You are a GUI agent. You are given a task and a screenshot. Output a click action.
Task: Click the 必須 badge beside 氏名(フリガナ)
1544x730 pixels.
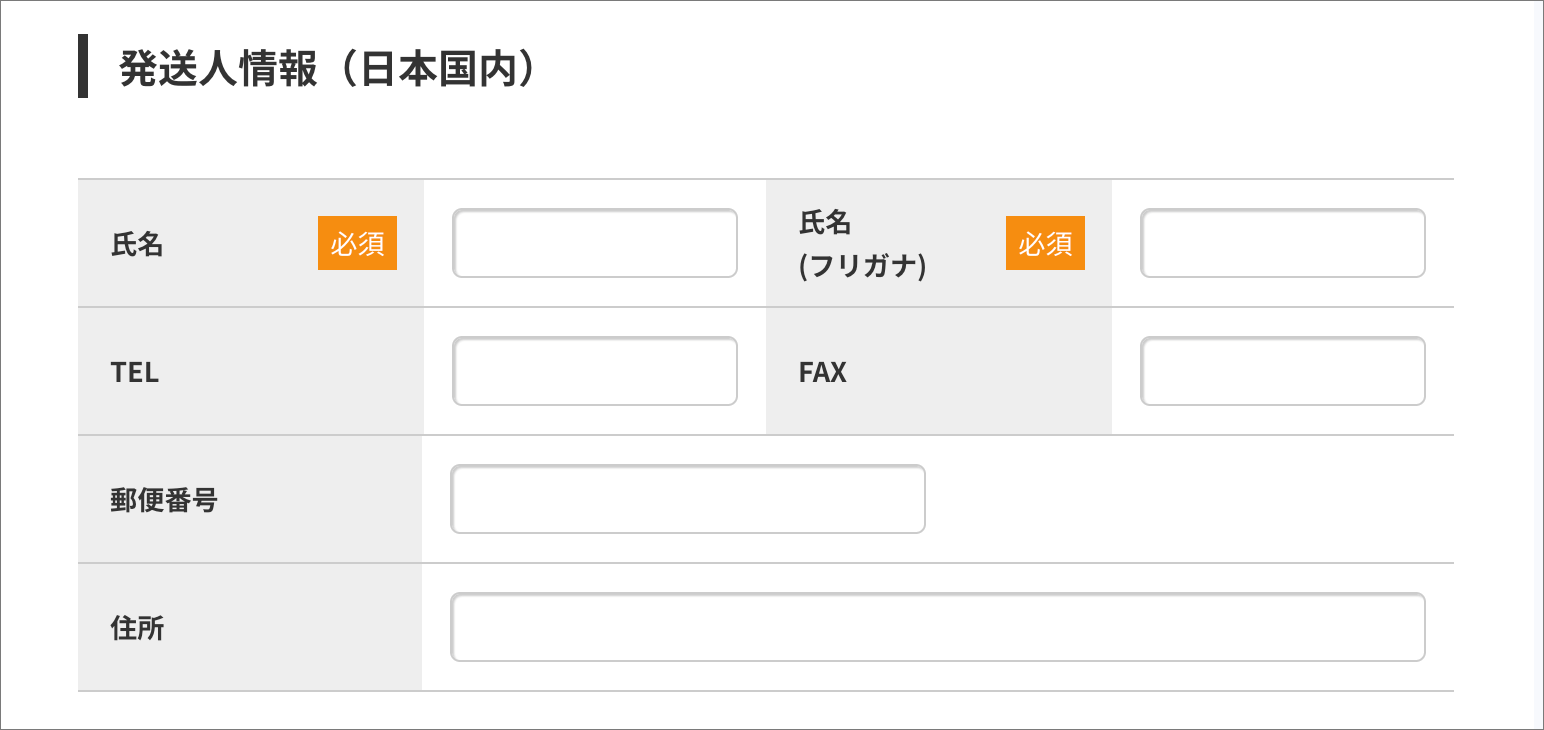(1045, 243)
